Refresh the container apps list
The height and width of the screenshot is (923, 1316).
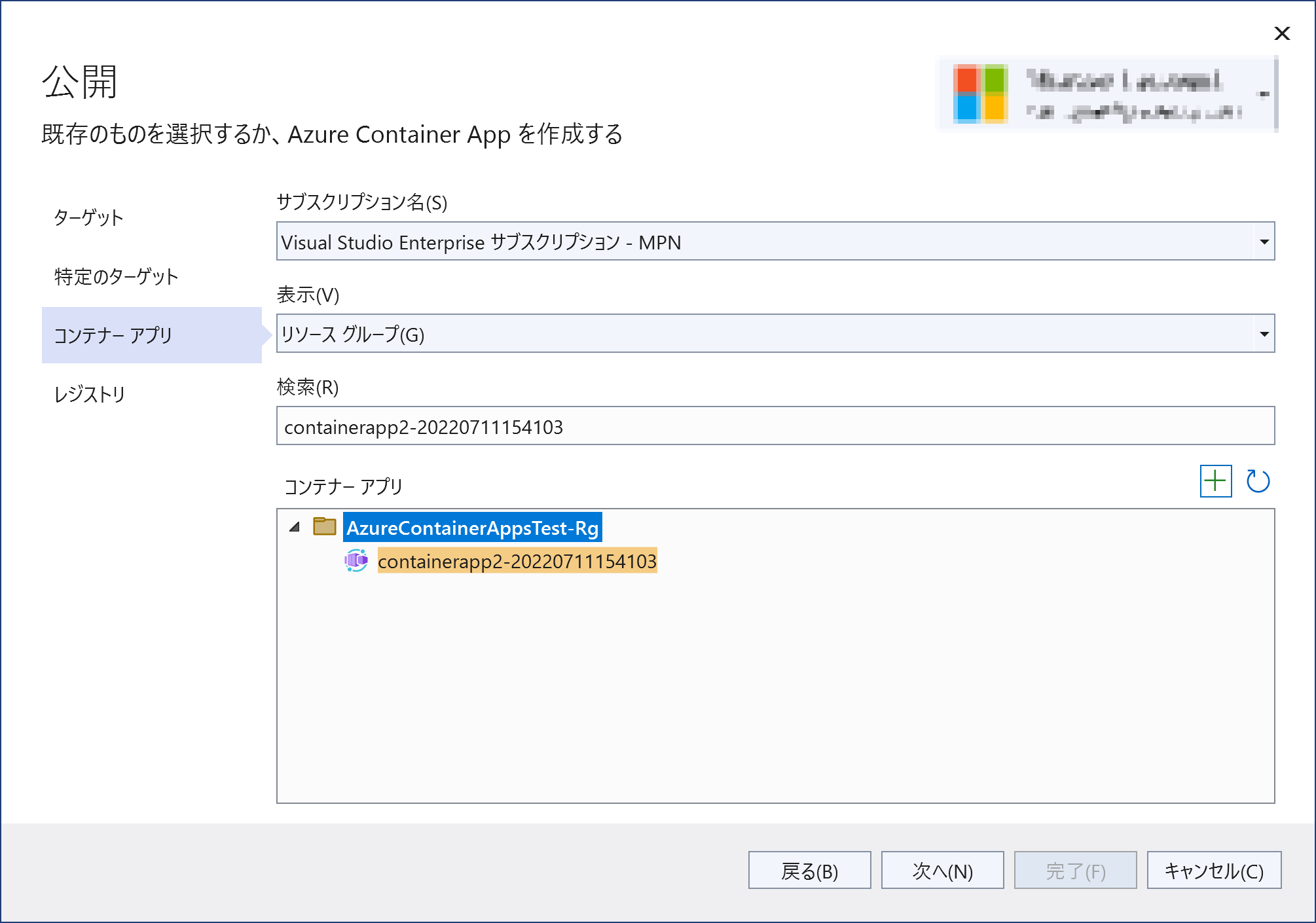pos(1258,481)
